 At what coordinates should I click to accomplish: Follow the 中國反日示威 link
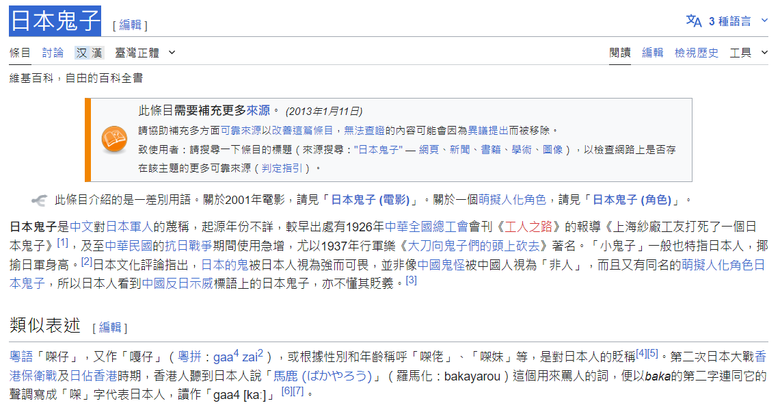[178, 284]
